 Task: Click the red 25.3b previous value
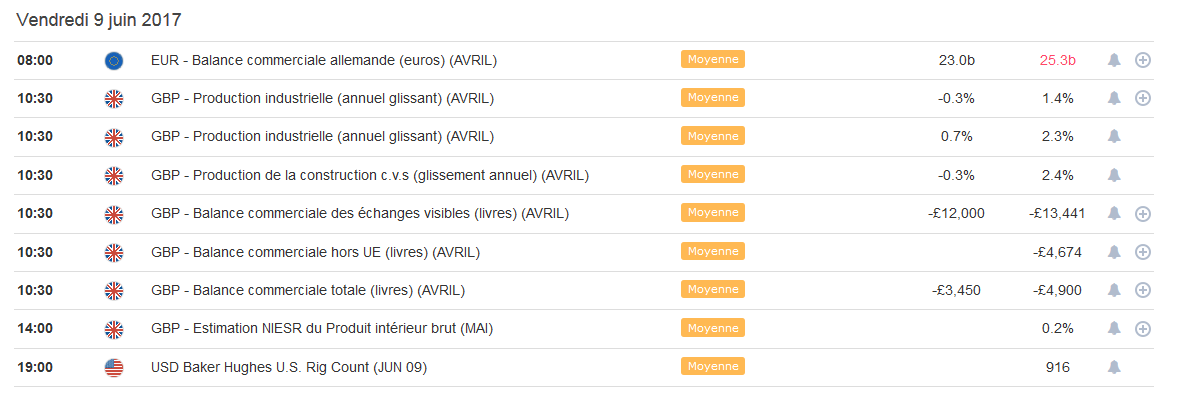1057,60
